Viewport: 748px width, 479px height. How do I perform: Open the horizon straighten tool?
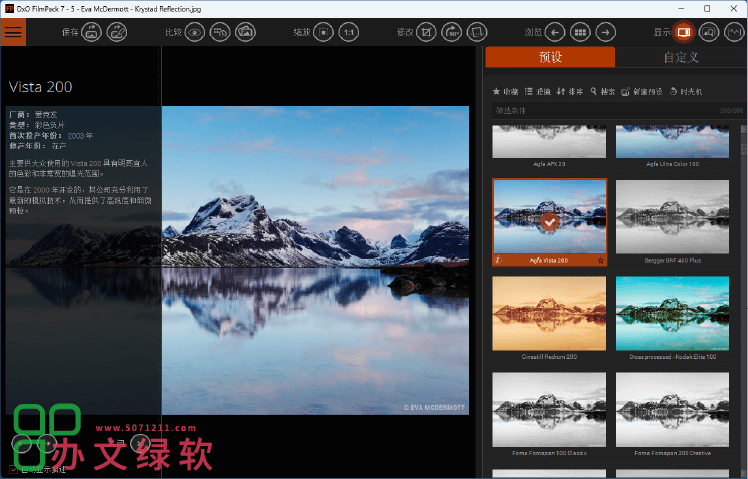coord(477,32)
